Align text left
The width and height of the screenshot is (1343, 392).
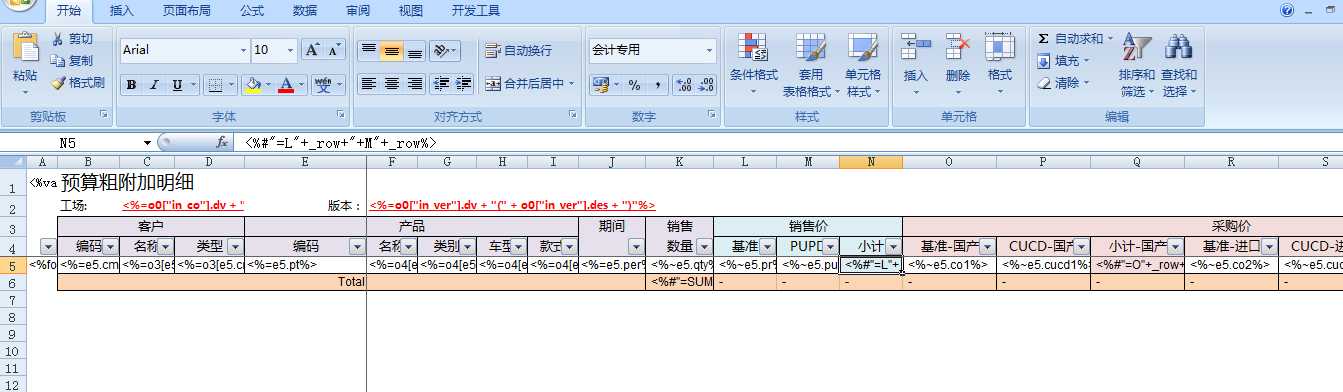point(368,84)
